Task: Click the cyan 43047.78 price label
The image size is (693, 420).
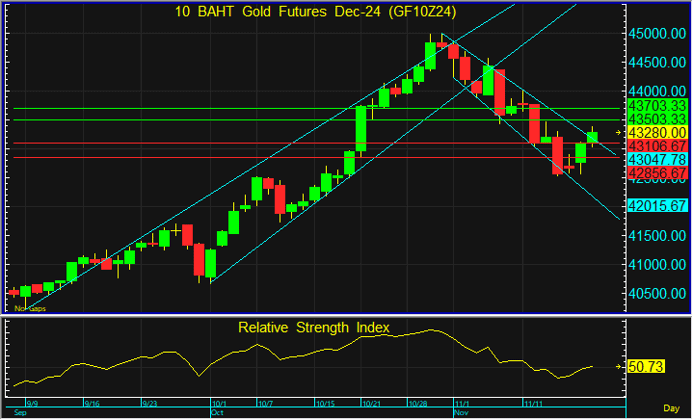Action: pos(656,159)
